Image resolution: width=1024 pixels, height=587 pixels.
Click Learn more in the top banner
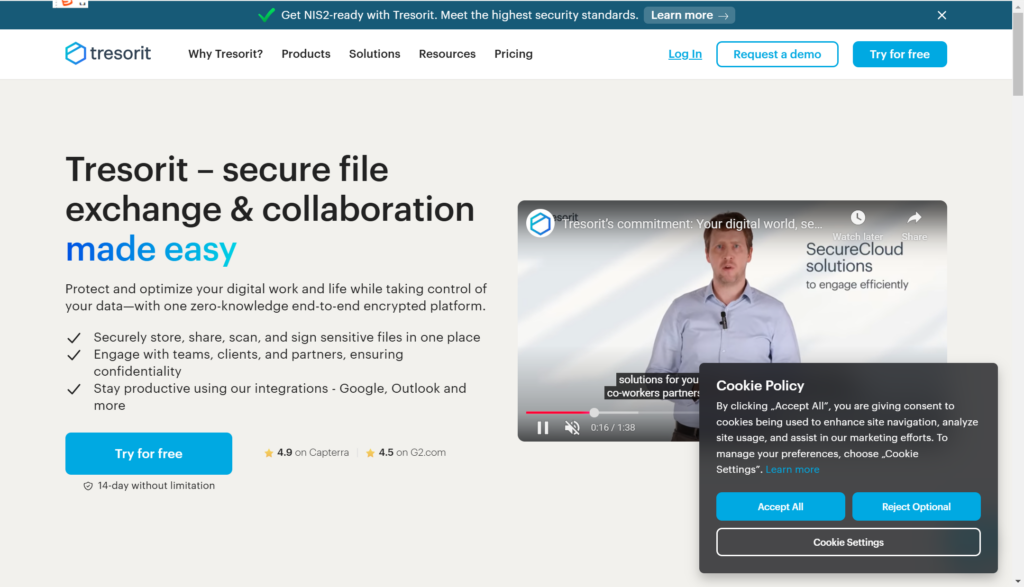(689, 15)
